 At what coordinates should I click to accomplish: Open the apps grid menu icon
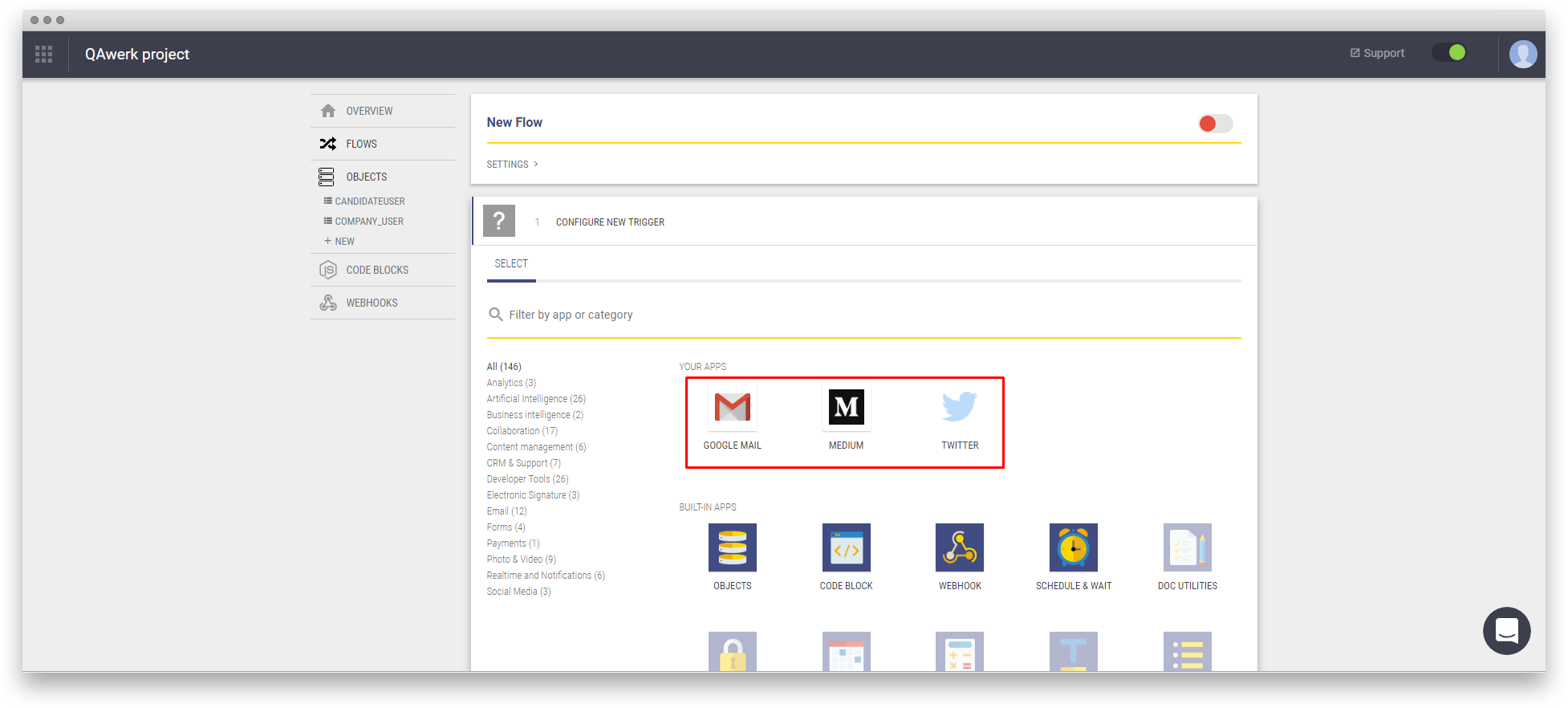pyautogui.click(x=44, y=54)
